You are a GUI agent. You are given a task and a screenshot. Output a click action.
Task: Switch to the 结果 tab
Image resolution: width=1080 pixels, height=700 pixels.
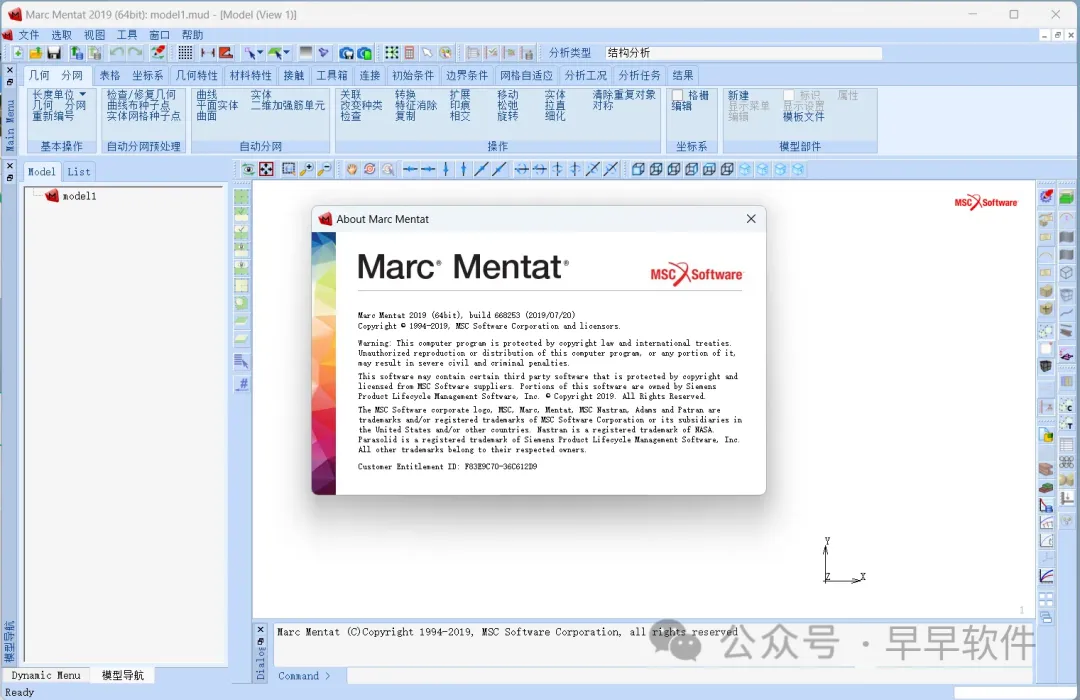(x=683, y=76)
